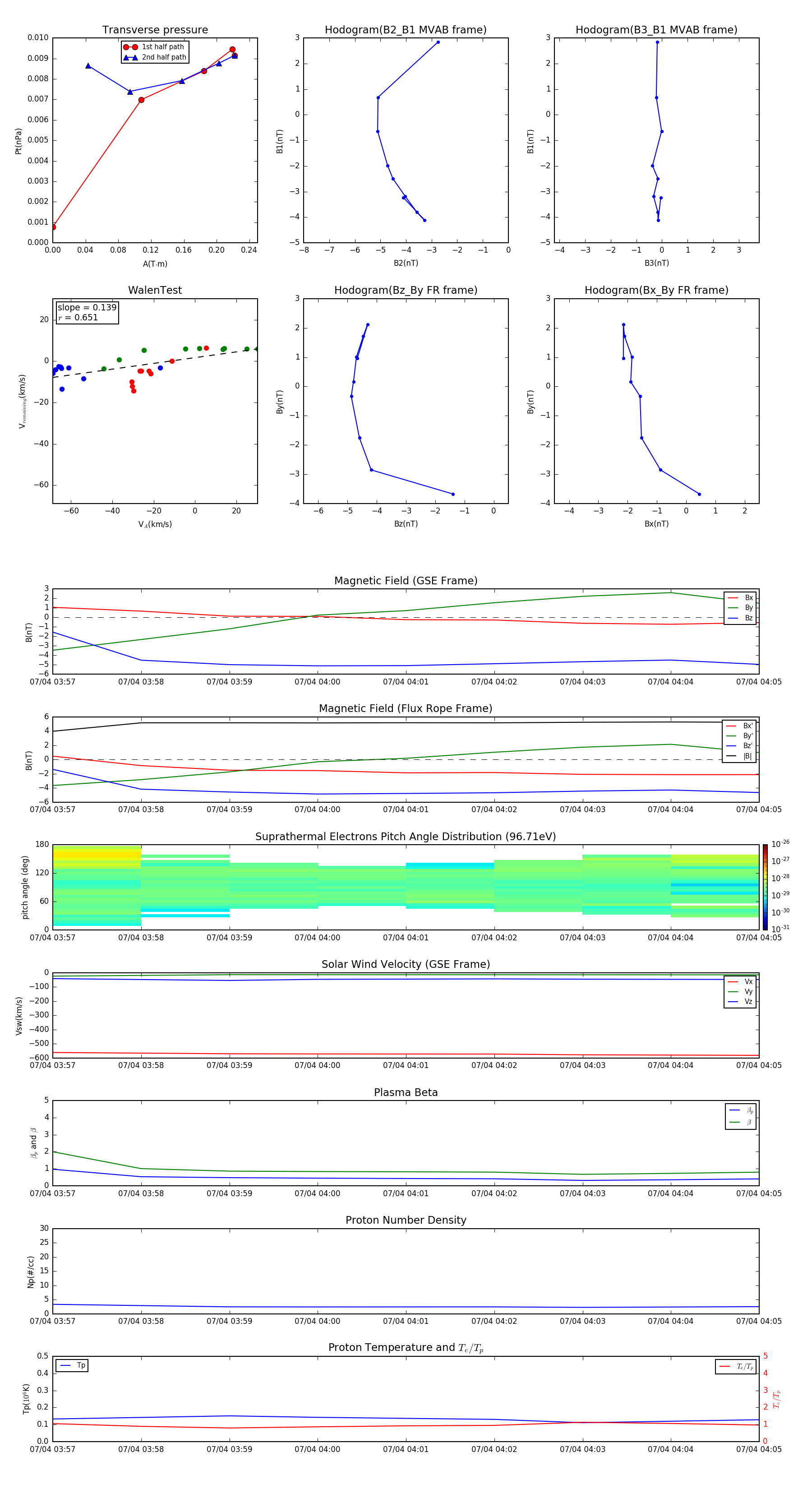Click the 'Bx(nT)' x-axis label
This screenshot has width=812, height=1489.
656,524
